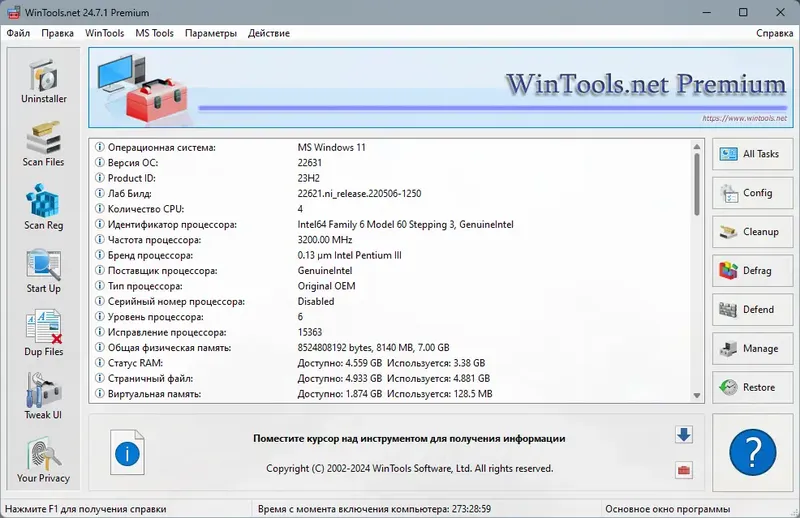Open the Tweak UI tool
The image size is (800, 518).
point(43,397)
